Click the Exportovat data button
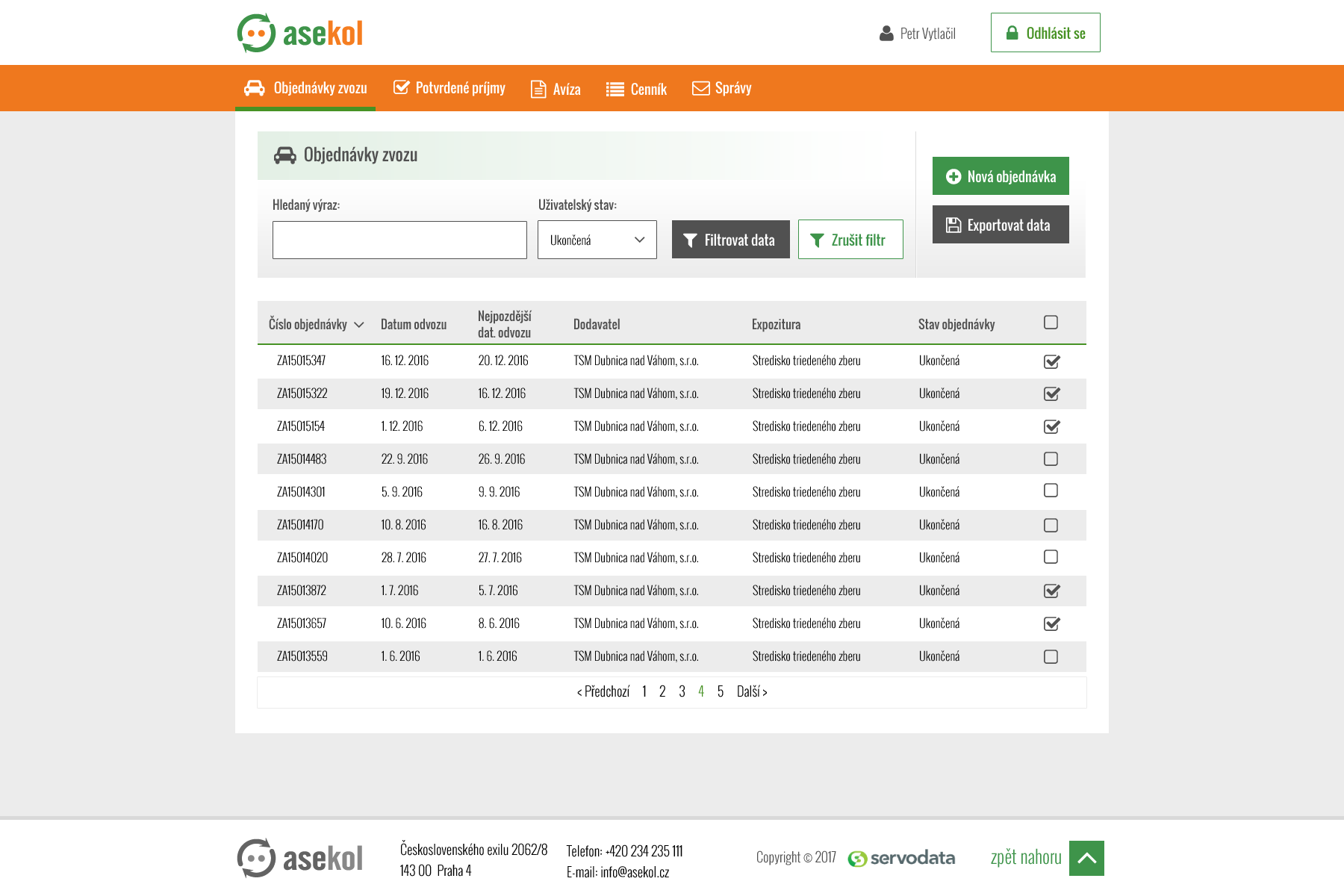Viewport: 1344px width, 896px height. click(1001, 225)
